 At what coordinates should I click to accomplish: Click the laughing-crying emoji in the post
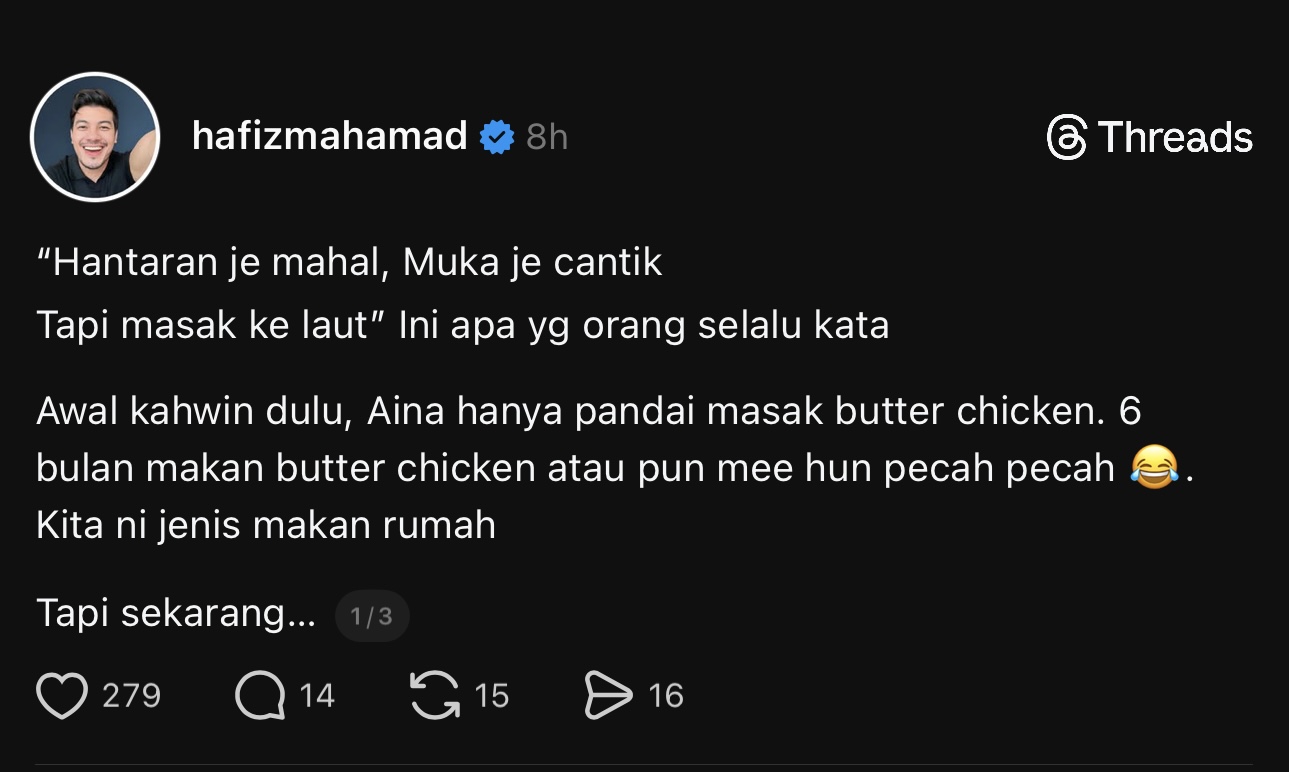pos(1153,468)
